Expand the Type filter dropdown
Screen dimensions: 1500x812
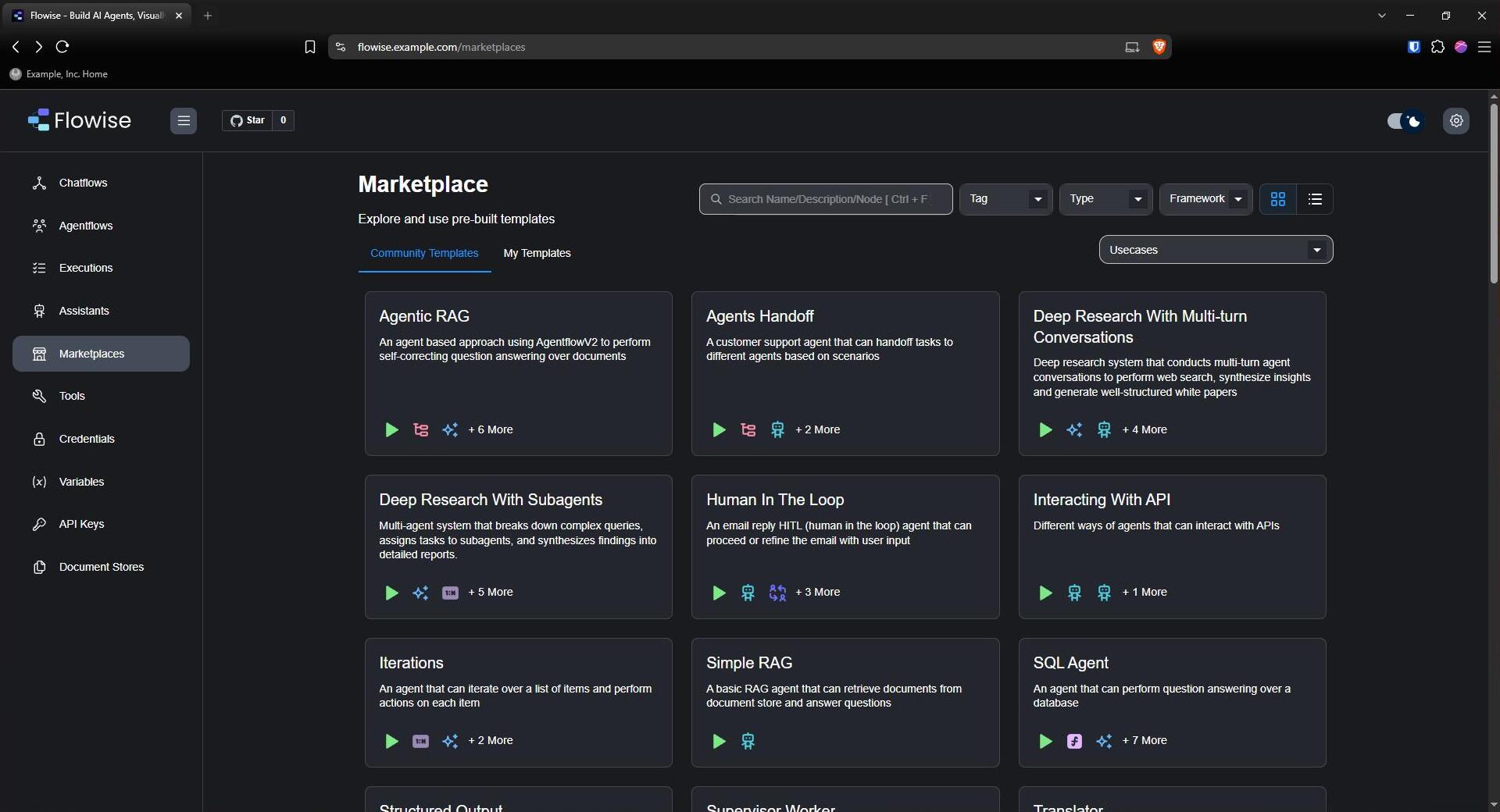pos(1105,199)
